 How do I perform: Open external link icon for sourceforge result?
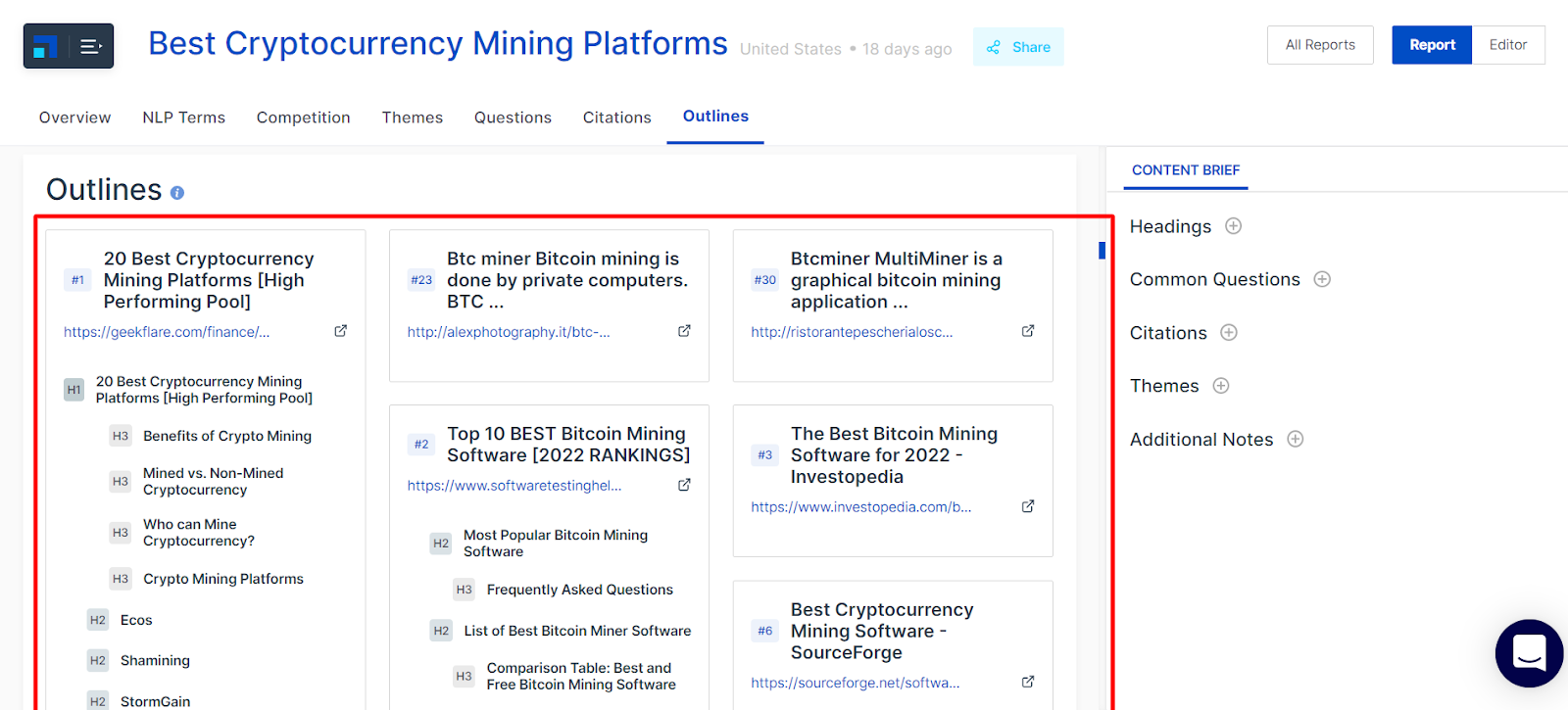click(1028, 682)
